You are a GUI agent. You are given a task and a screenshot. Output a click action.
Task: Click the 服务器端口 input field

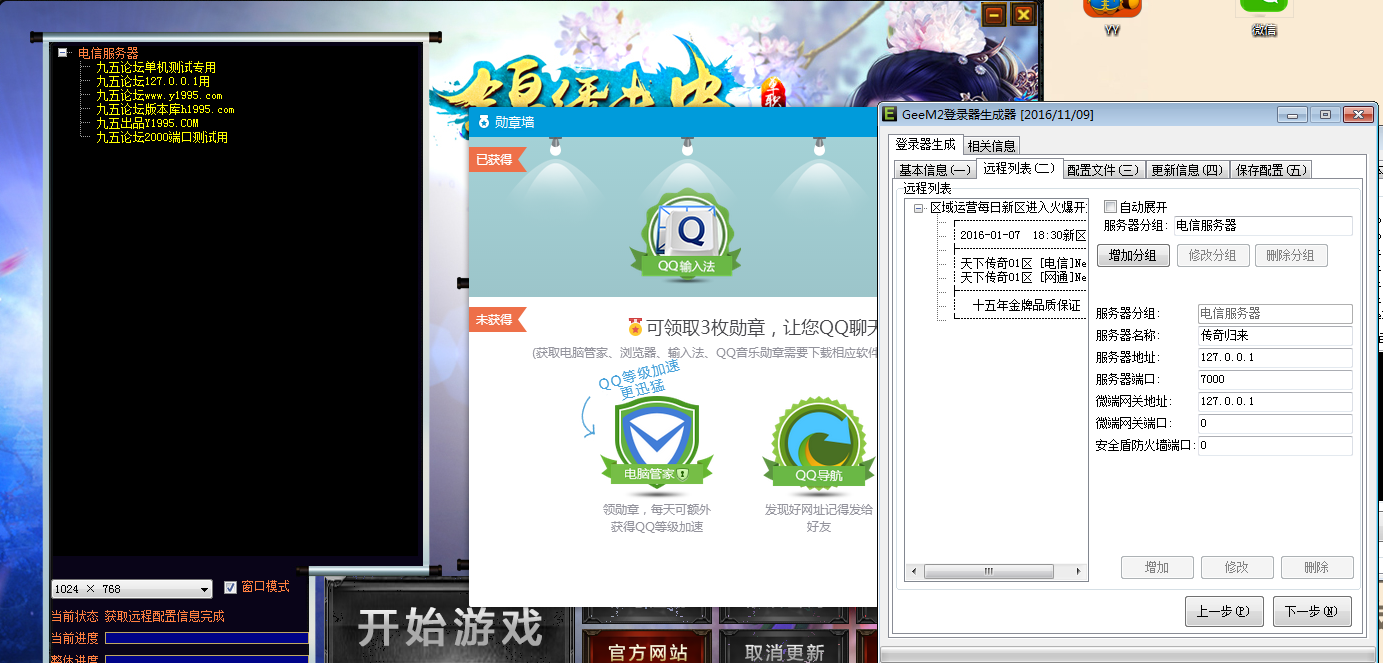pos(1275,380)
